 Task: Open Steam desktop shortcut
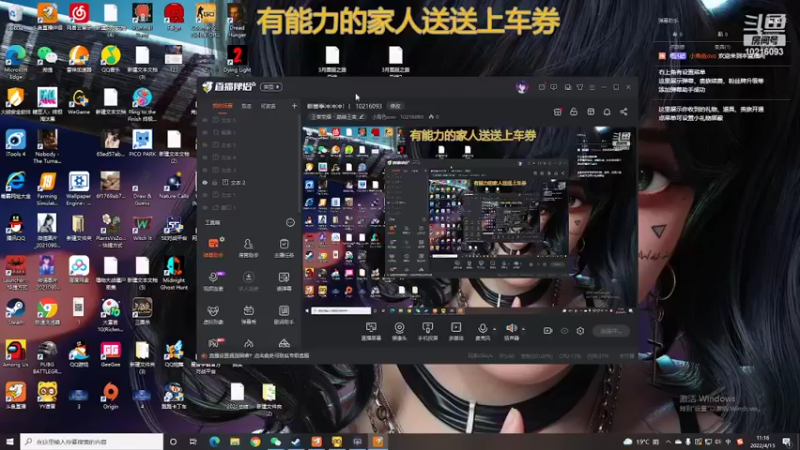(x=15, y=312)
